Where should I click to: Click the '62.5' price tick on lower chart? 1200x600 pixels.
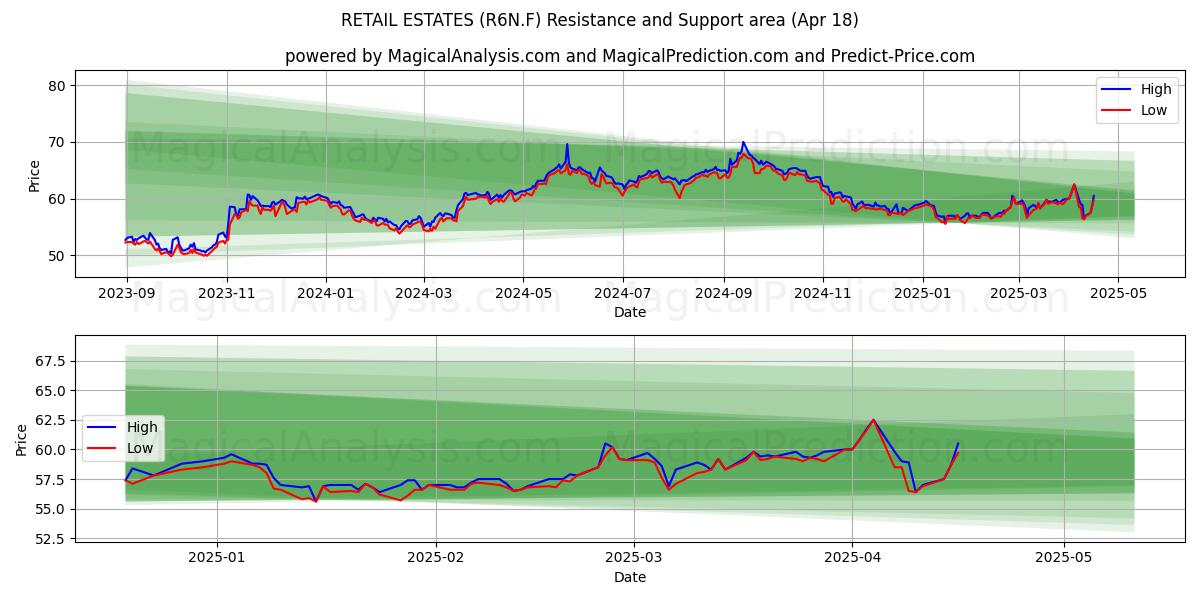click(x=48, y=420)
